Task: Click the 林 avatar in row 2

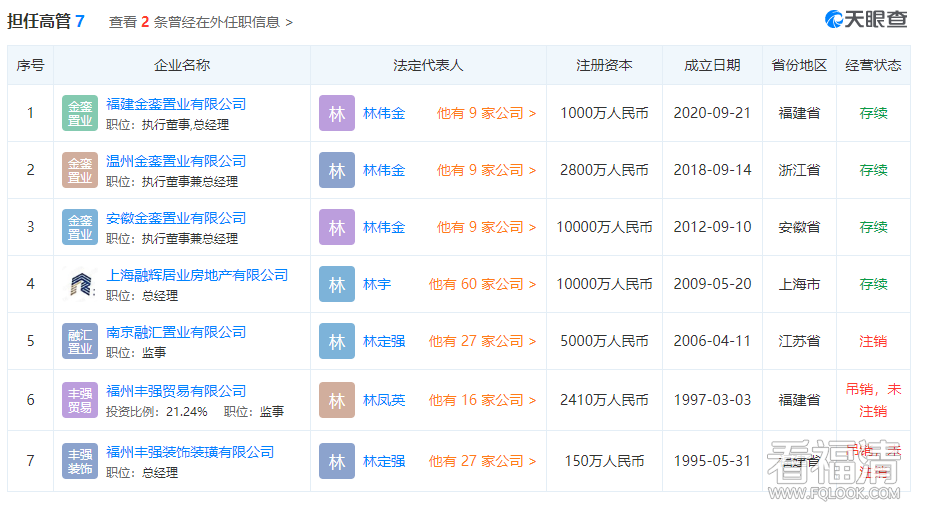Action: [337, 170]
